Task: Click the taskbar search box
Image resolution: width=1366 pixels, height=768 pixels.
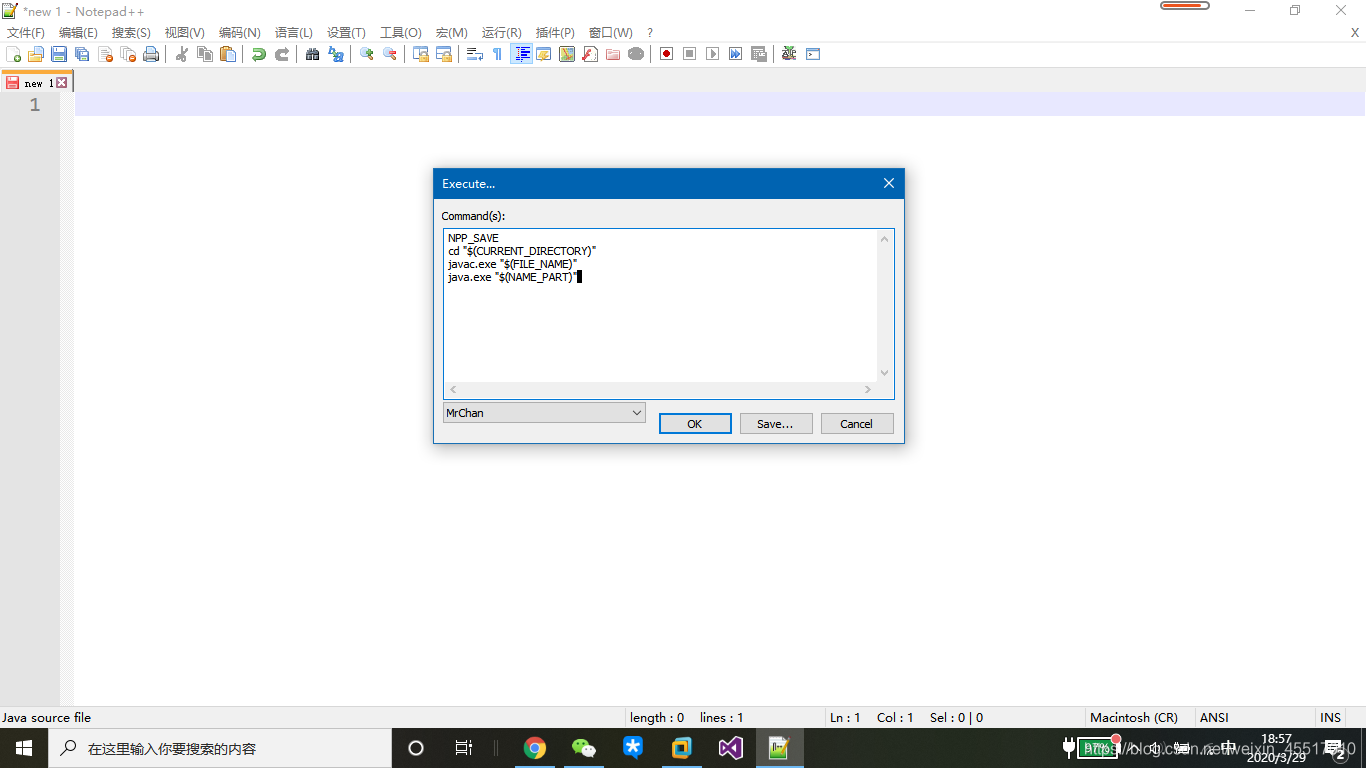Action: 220,748
